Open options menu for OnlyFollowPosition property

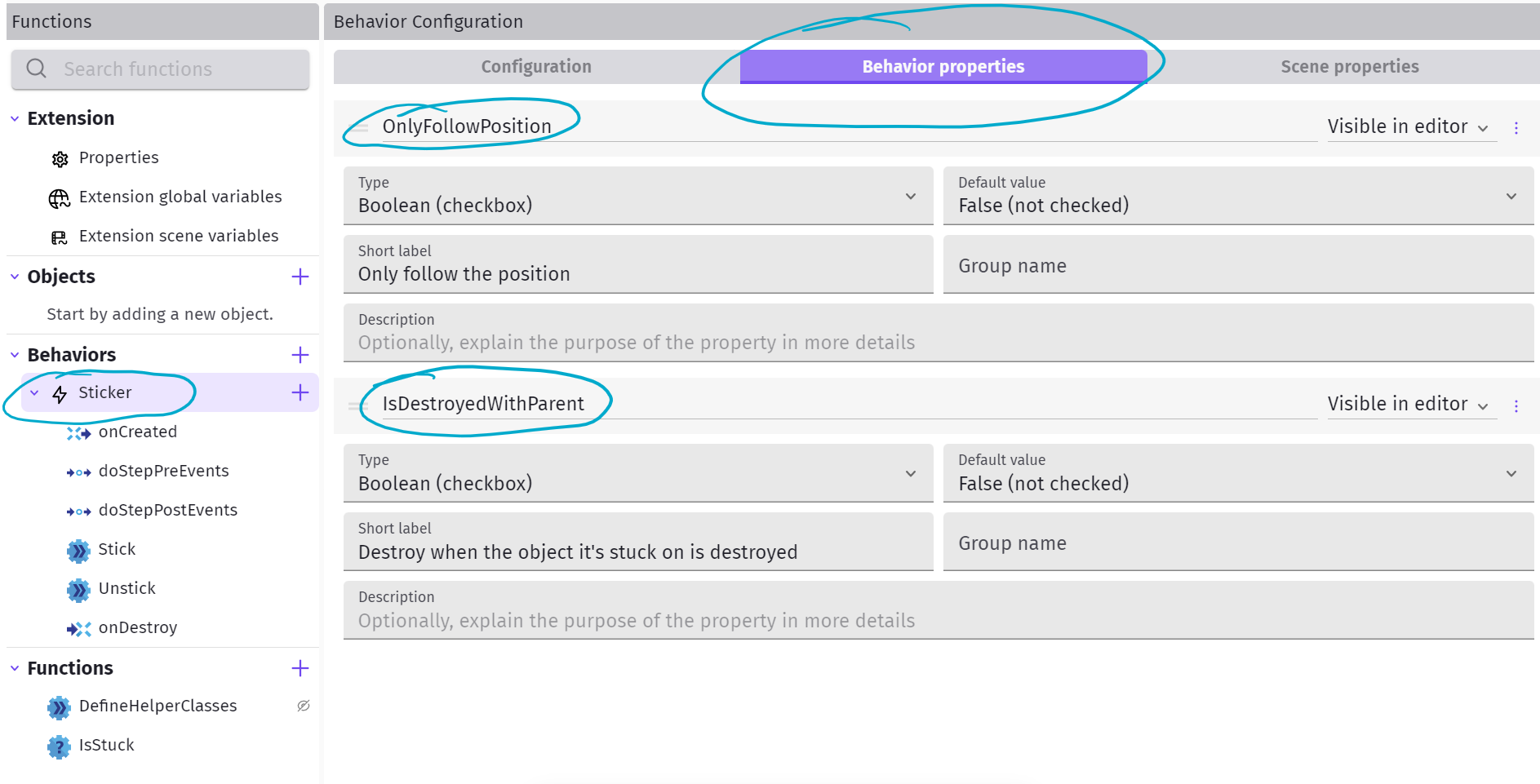coord(1516,128)
